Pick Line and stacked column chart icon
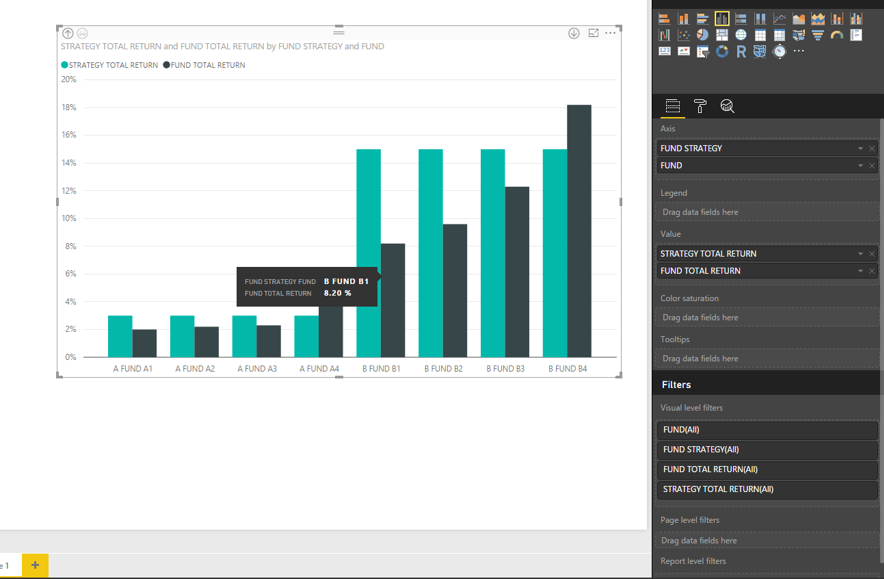The height and width of the screenshot is (579, 884). pos(837,19)
